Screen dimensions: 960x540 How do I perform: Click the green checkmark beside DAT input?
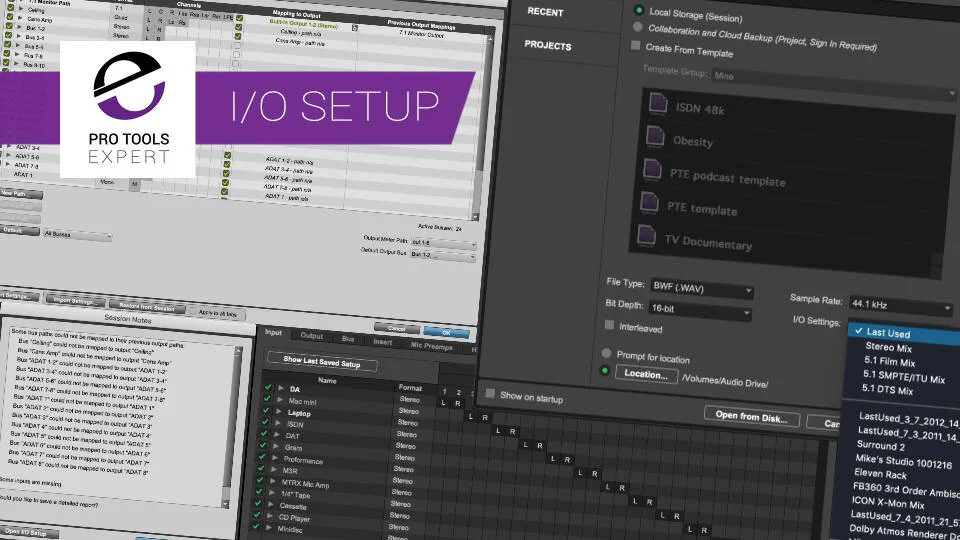click(x=264, y=433)
